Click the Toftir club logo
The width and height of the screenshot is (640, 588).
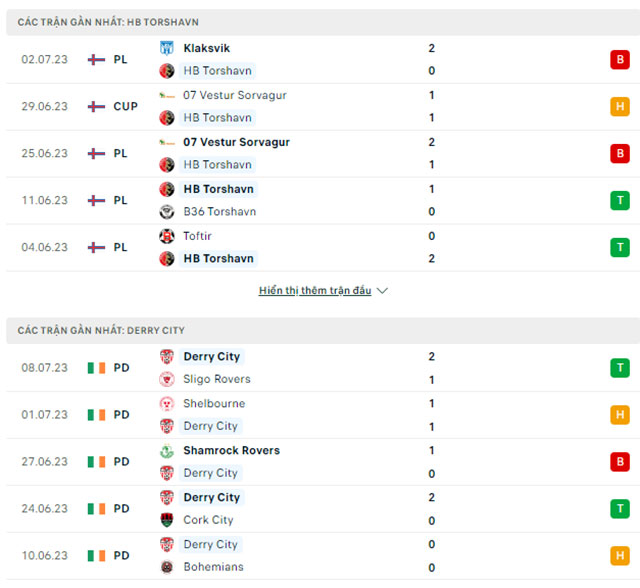[167, 236]
